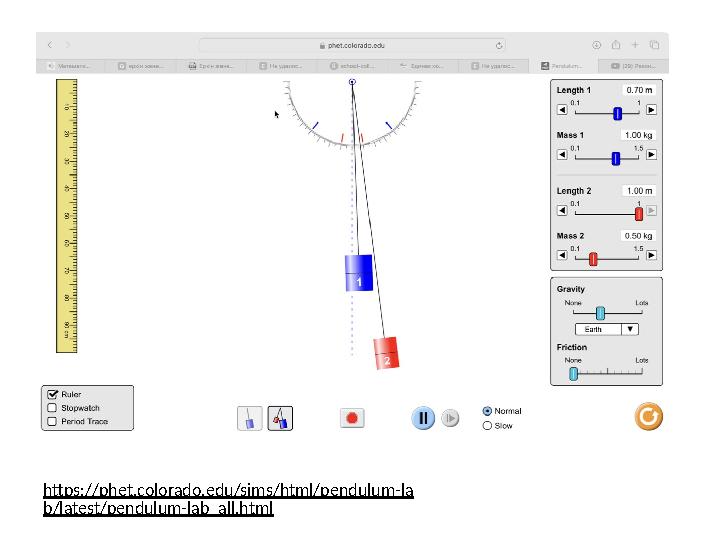This screenshot has height=540, width=720.
Task: Click the phet.colorado.edu address bar
Action: [x=352, y=45]
